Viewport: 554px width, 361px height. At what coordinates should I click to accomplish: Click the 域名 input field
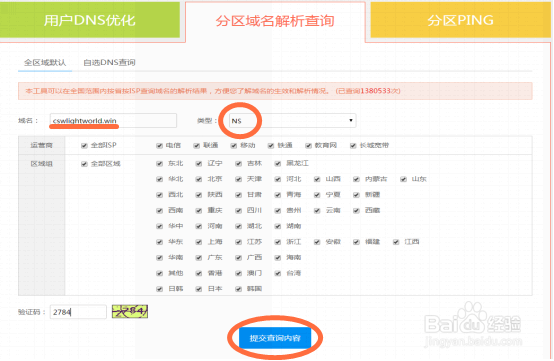click(113, 120)
